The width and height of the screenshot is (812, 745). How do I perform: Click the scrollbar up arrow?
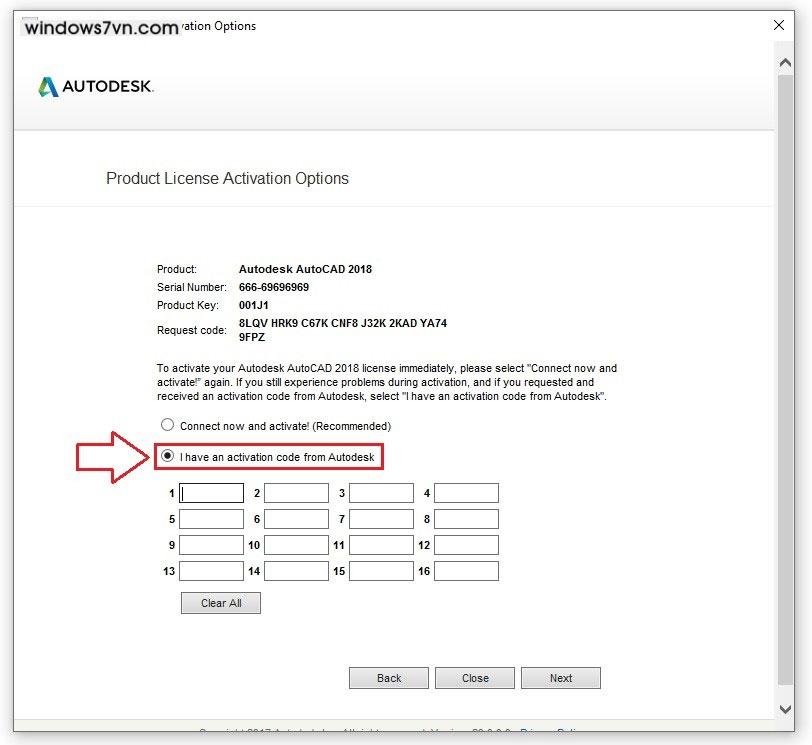pyautogui.click(x=786, y=61)
